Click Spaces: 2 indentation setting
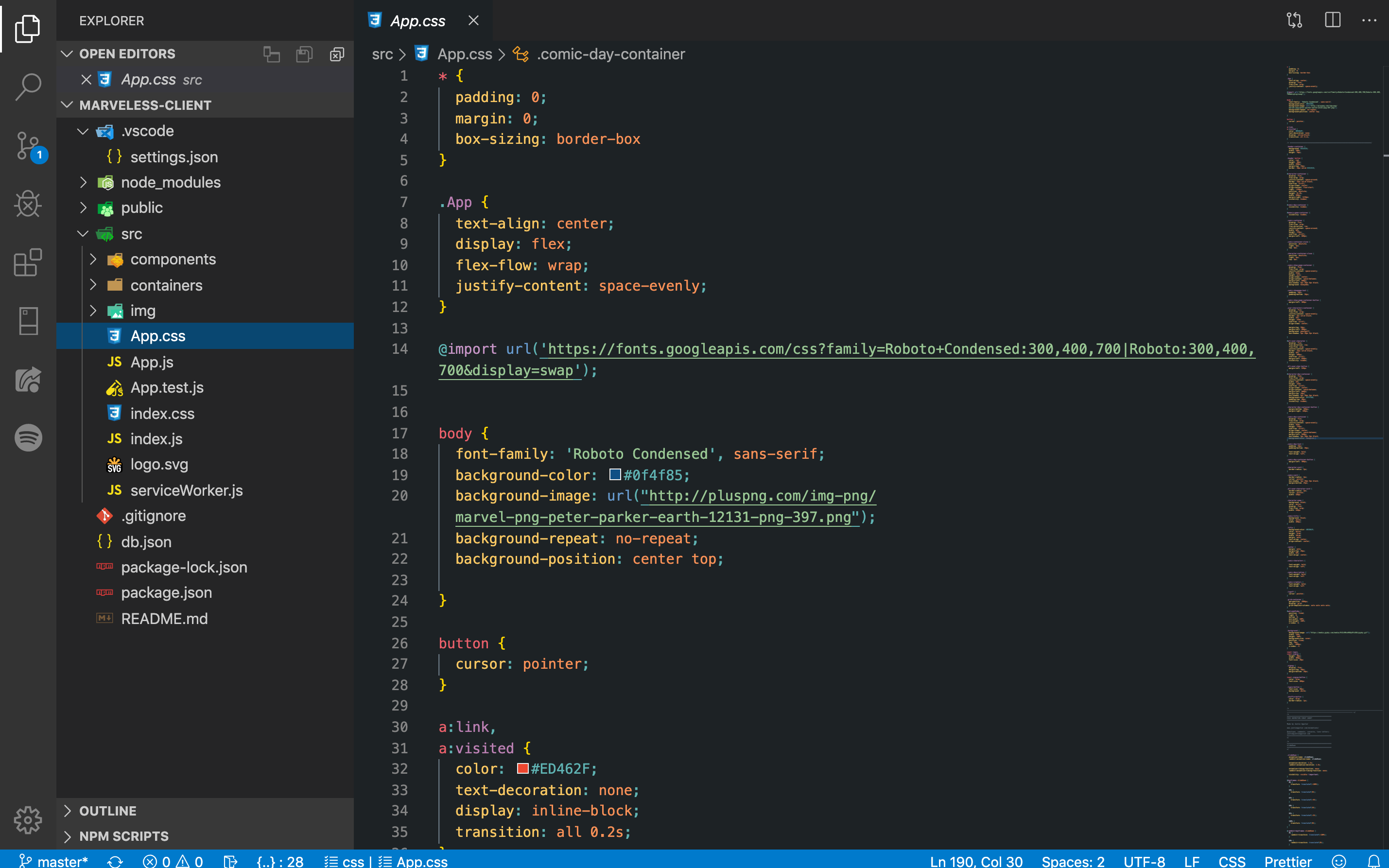The width and height of the screenshot is (1389, 868). 1073,861
